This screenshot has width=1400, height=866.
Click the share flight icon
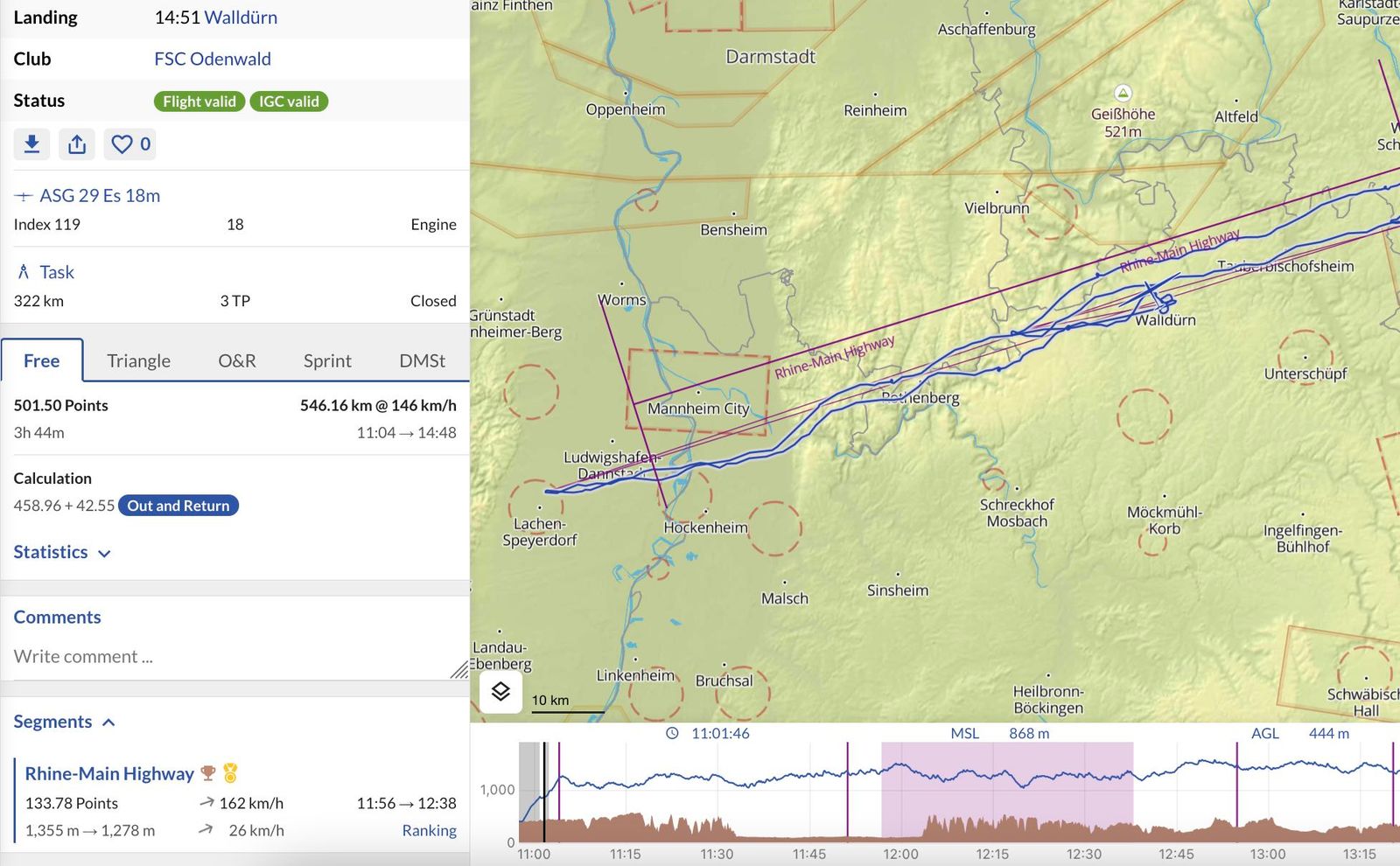[x=77, y=144]
